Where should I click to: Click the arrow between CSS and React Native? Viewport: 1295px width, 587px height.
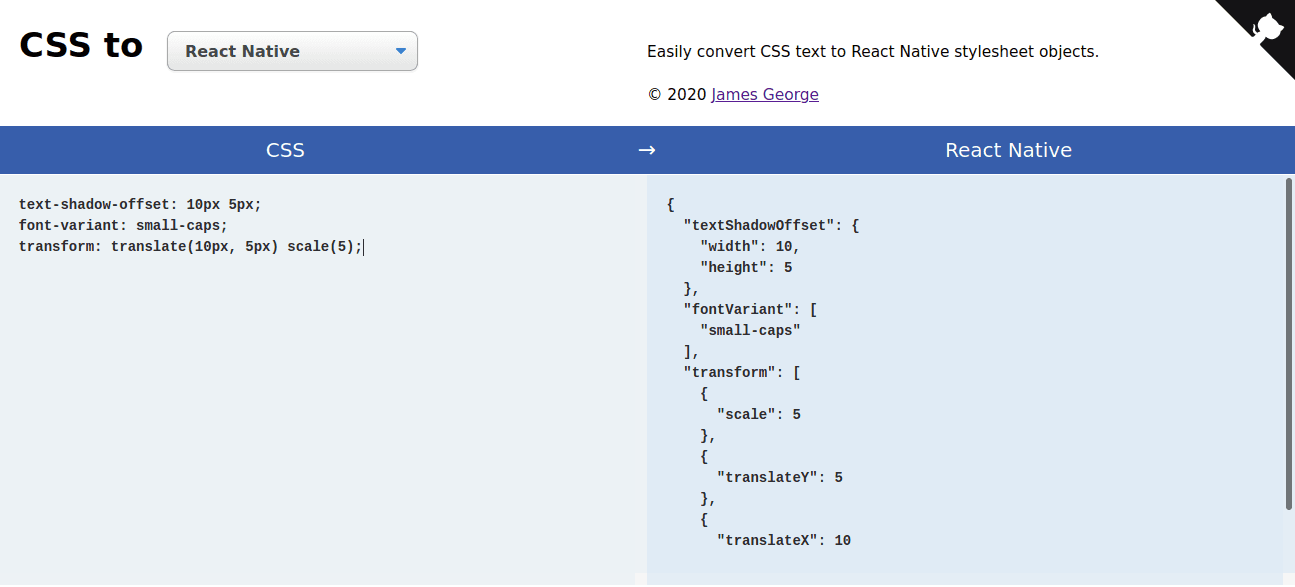click(x=647, y=150)
